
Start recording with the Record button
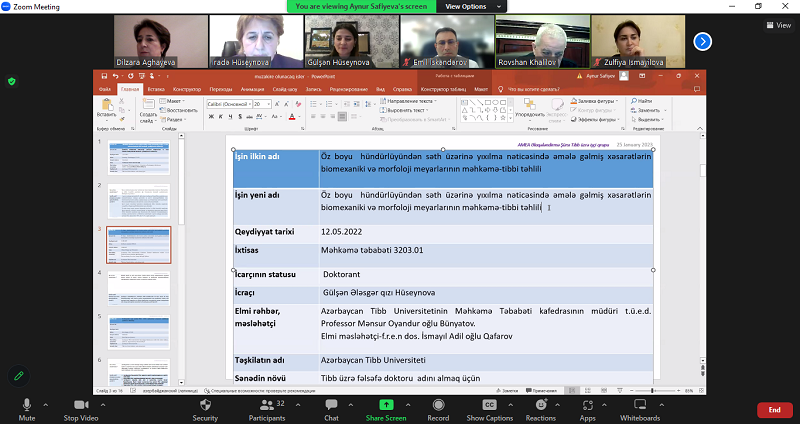438,405
